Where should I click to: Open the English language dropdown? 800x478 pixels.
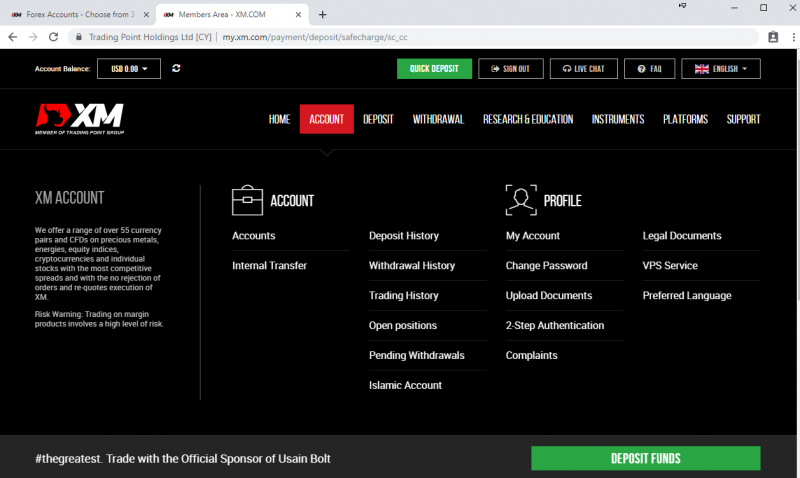[721, 68]
